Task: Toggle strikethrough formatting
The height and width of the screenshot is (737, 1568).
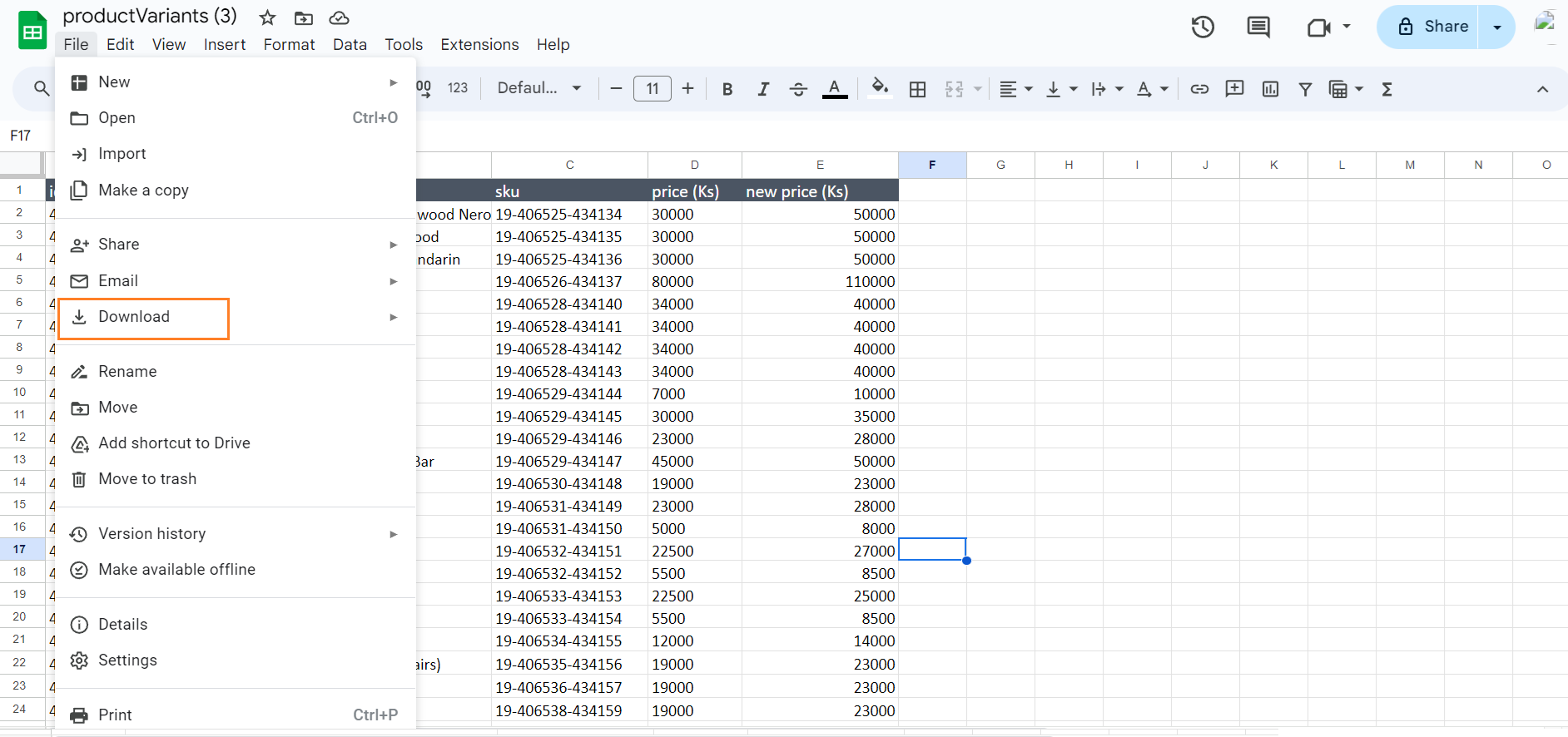Action: pyautogui.click(x=798, y=89)
